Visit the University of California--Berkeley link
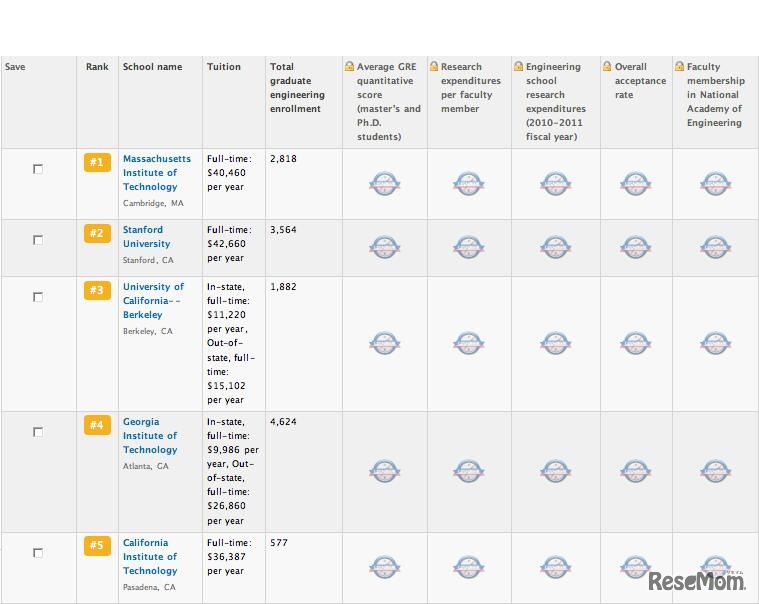 pos(153,301)
